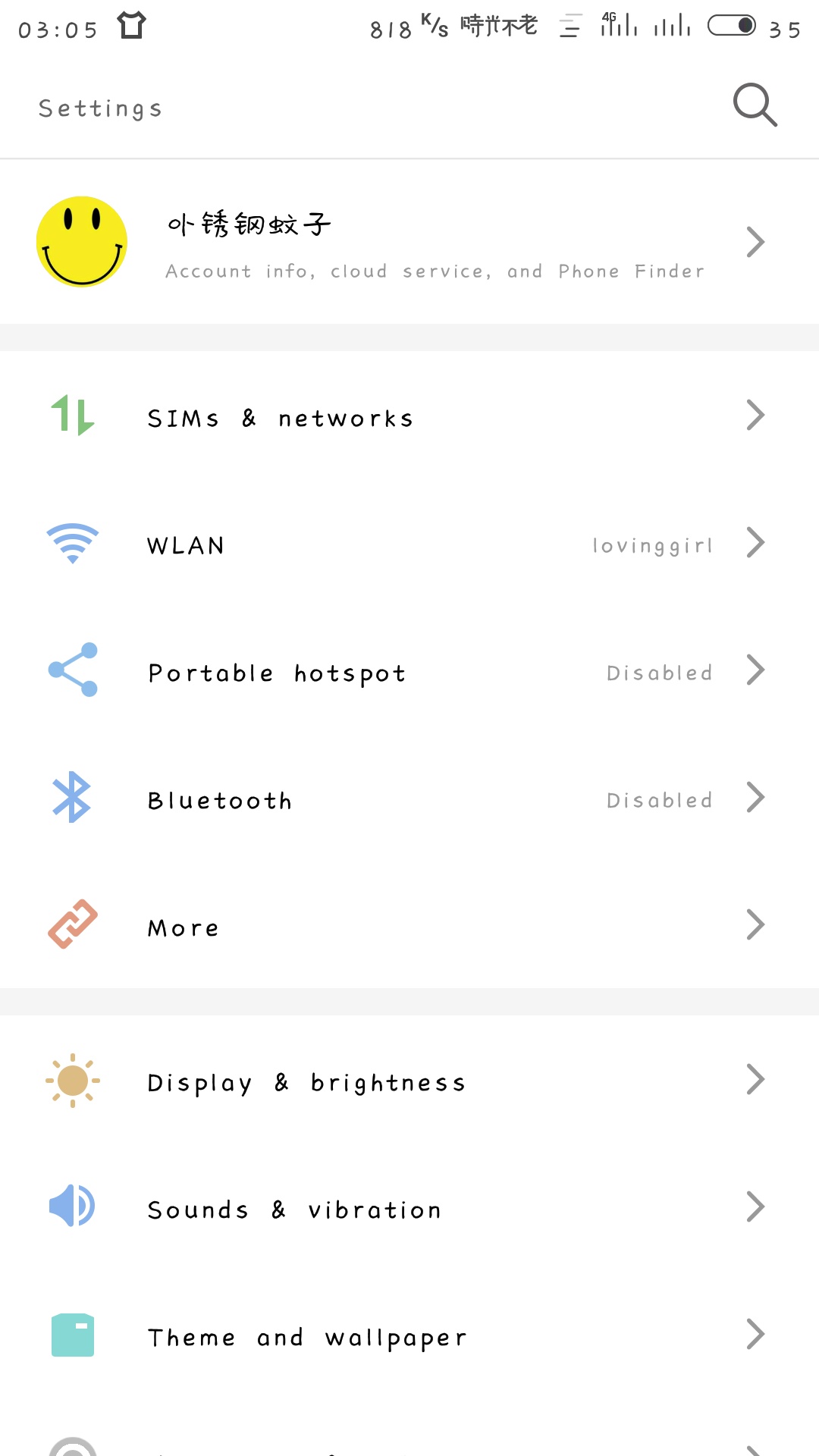Open the search magnifier icon

755,105
